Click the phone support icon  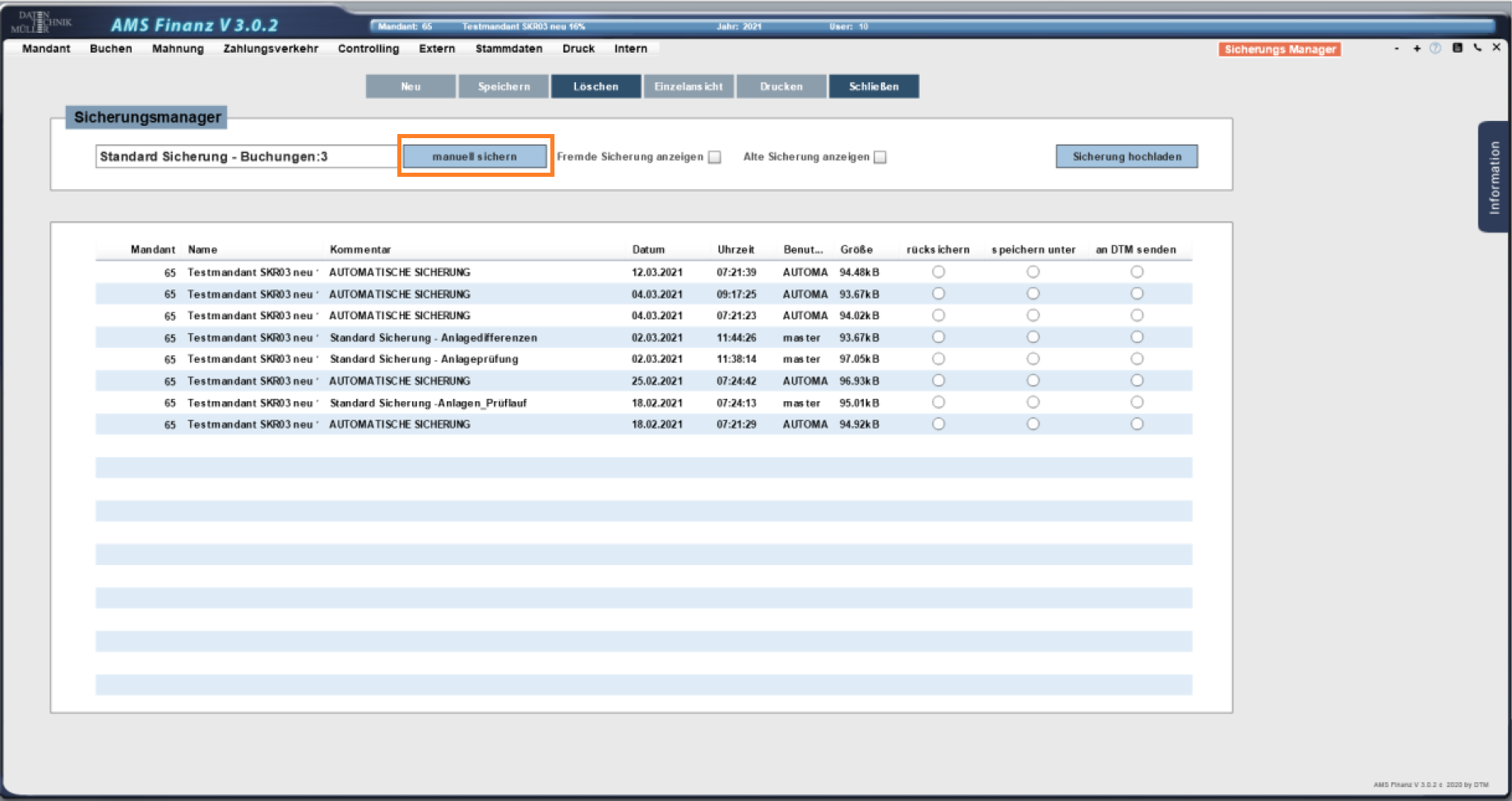pos(1477,48)
